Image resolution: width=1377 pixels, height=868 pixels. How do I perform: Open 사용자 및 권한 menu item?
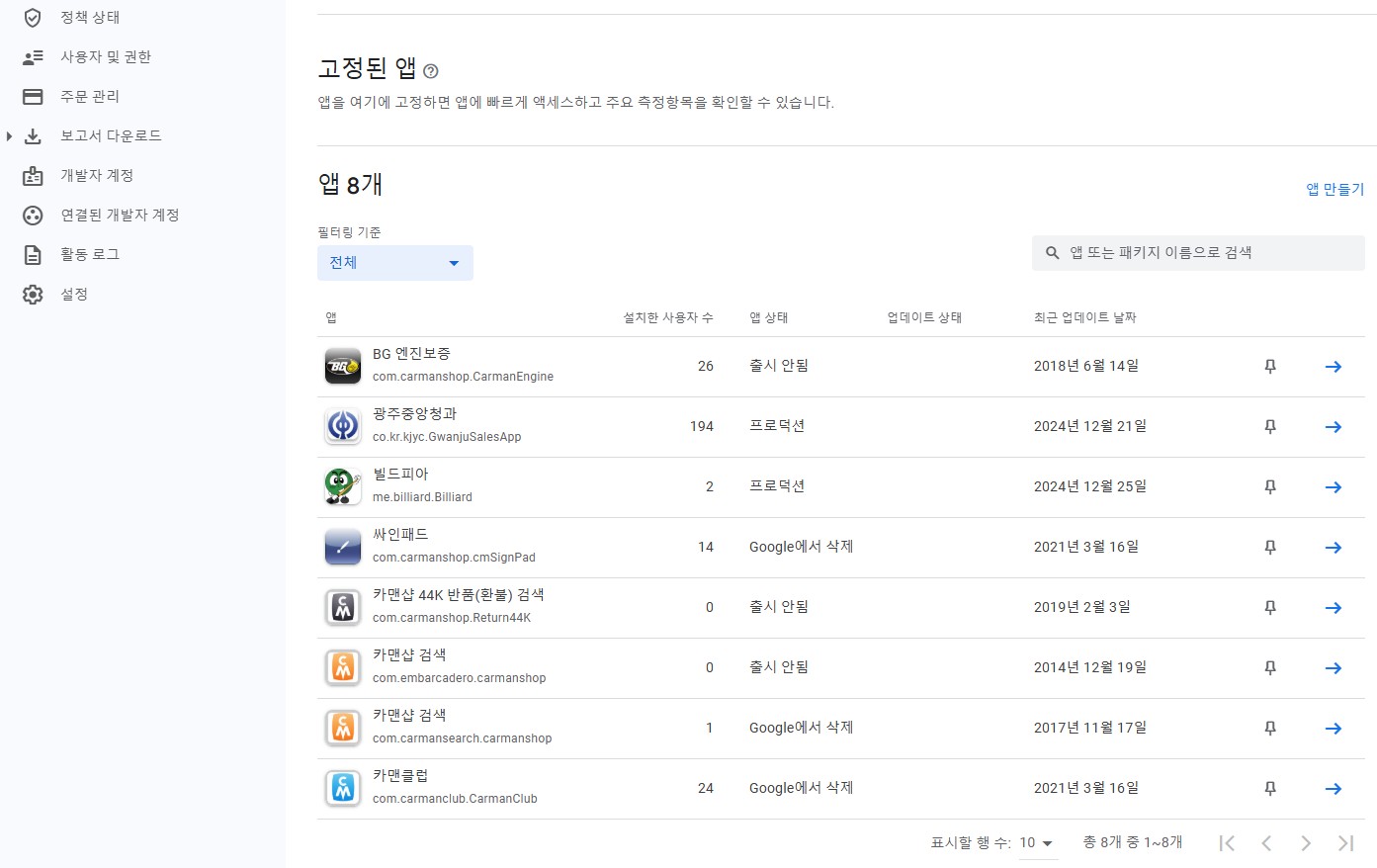coord(106,57)
